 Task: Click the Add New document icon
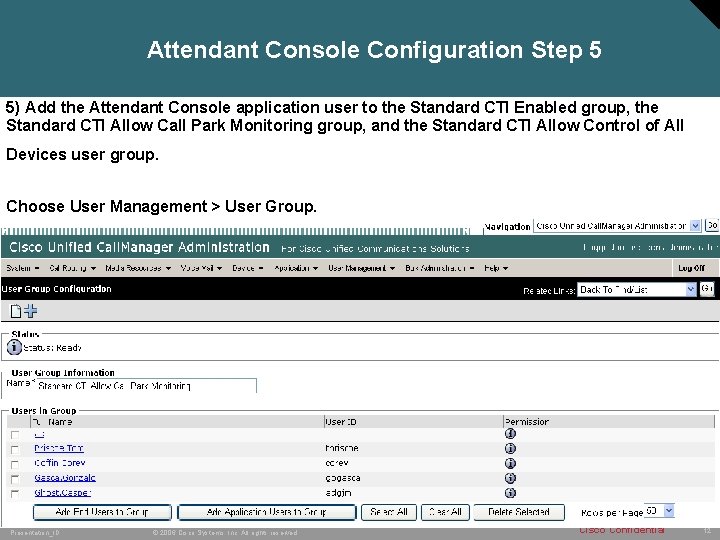(16, 311)
